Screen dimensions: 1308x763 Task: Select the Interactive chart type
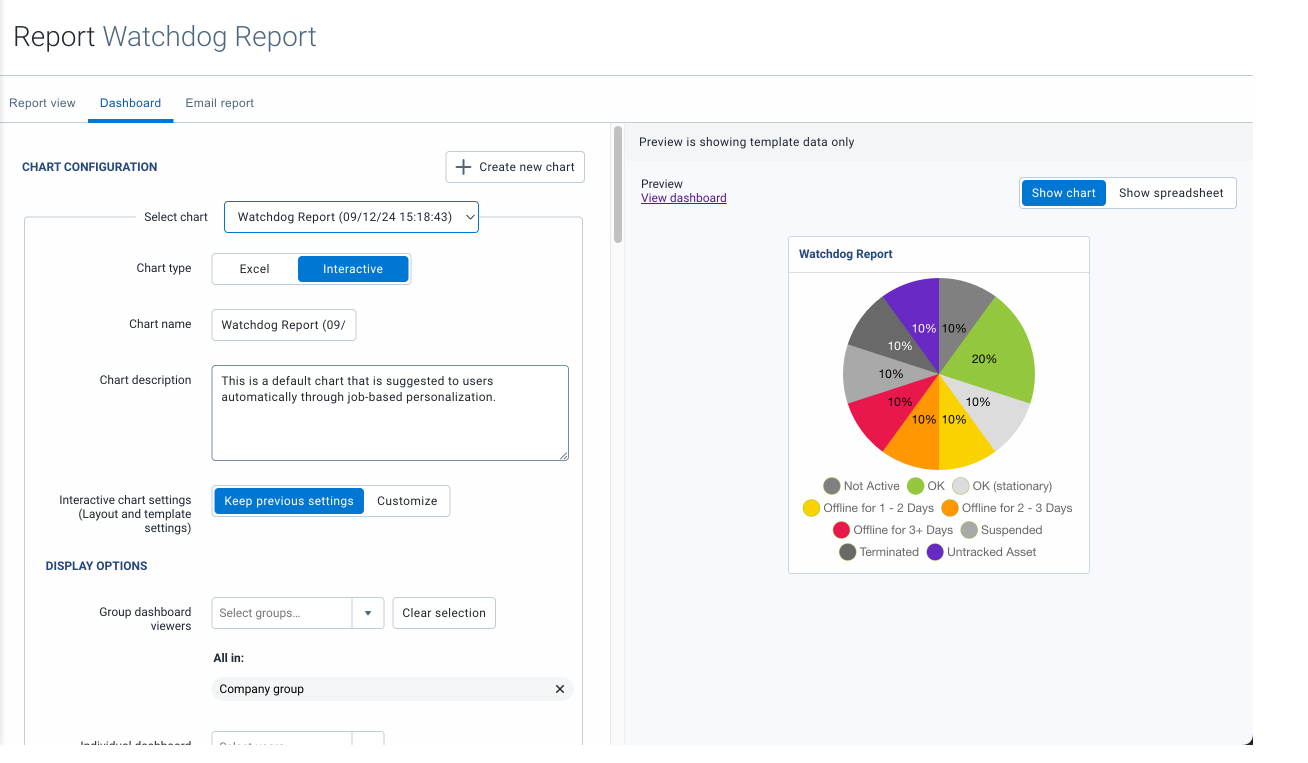pos(353,268)
